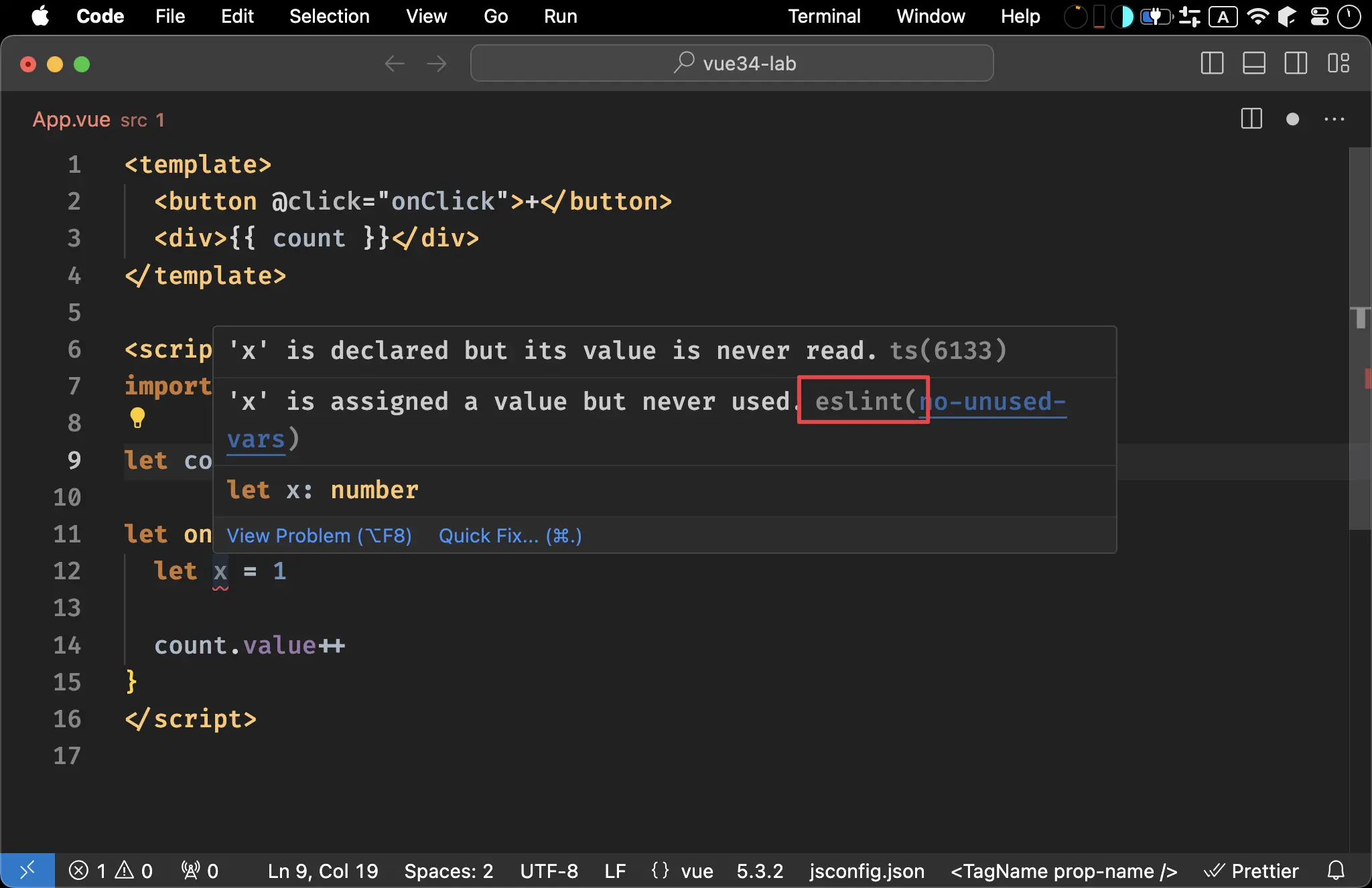Open errors and warnings in status bar
The image size is (1372, 888).
click(x=111, y=871)
